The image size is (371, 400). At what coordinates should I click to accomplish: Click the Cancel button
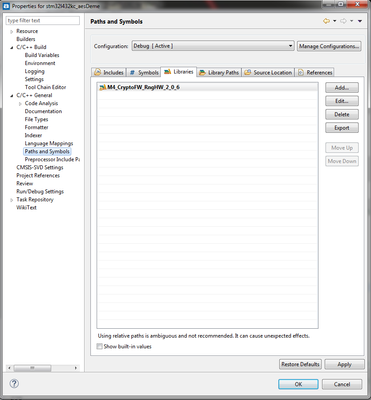(x=342, y=384)
